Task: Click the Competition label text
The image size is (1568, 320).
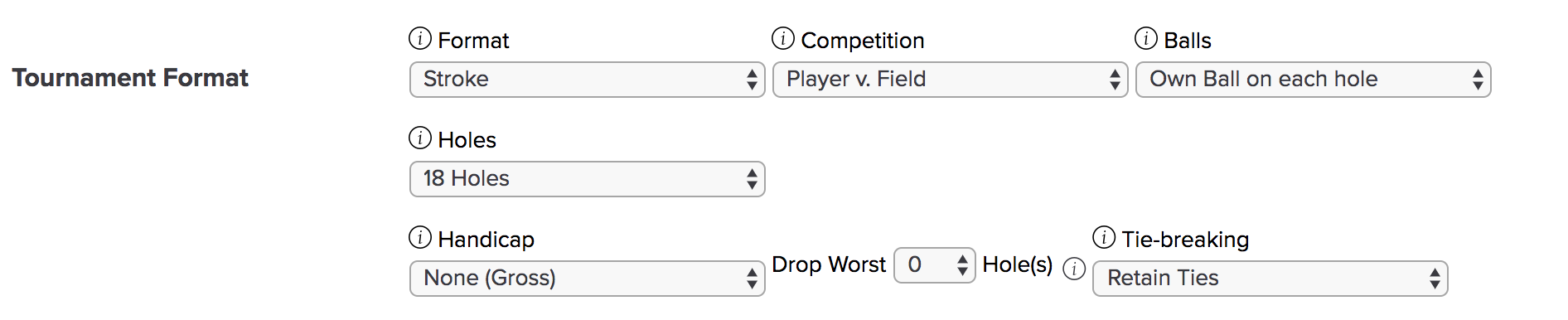Action: point(863,41)
